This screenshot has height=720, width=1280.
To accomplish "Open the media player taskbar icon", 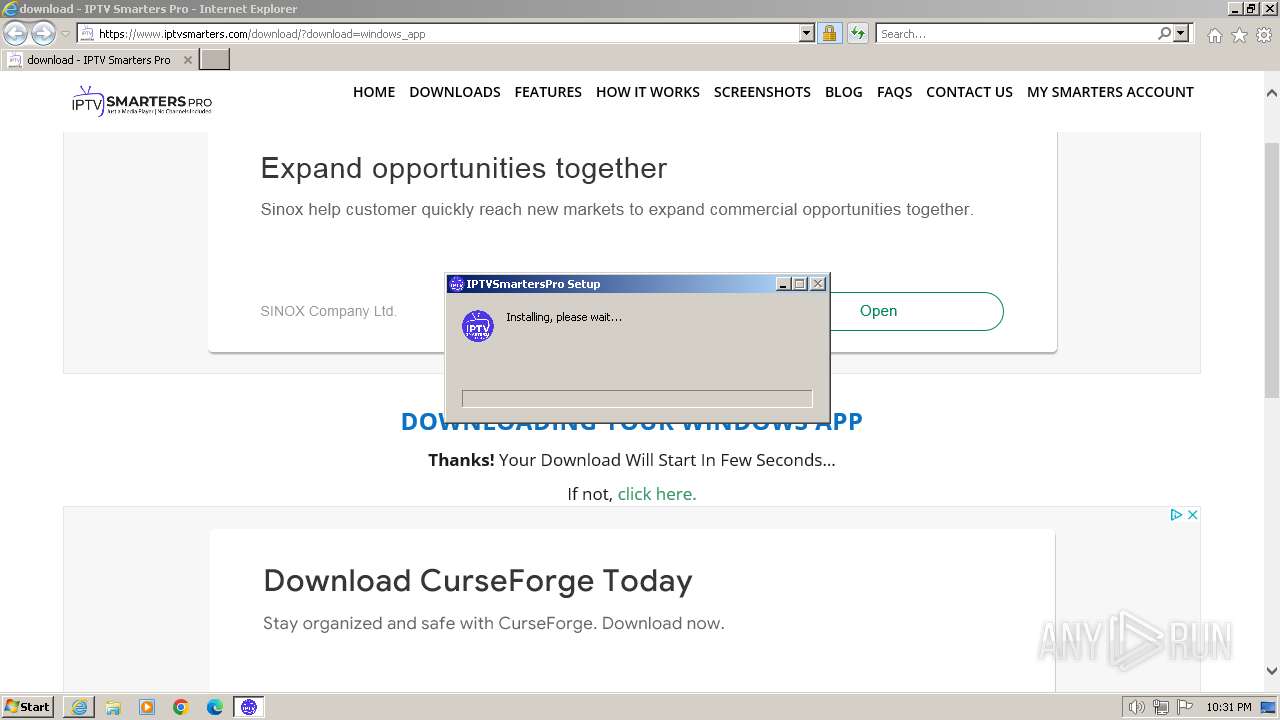I will click(x=147, y=707).
